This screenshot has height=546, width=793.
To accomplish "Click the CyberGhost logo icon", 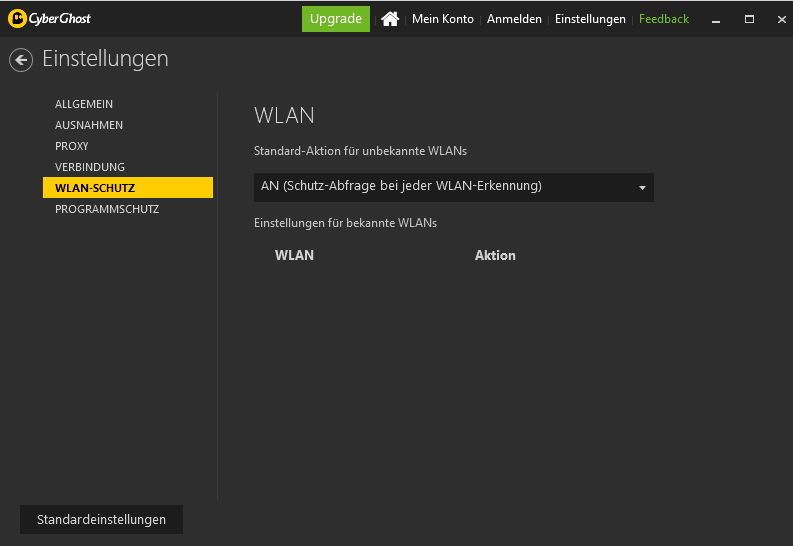I will tap(17, 19).
